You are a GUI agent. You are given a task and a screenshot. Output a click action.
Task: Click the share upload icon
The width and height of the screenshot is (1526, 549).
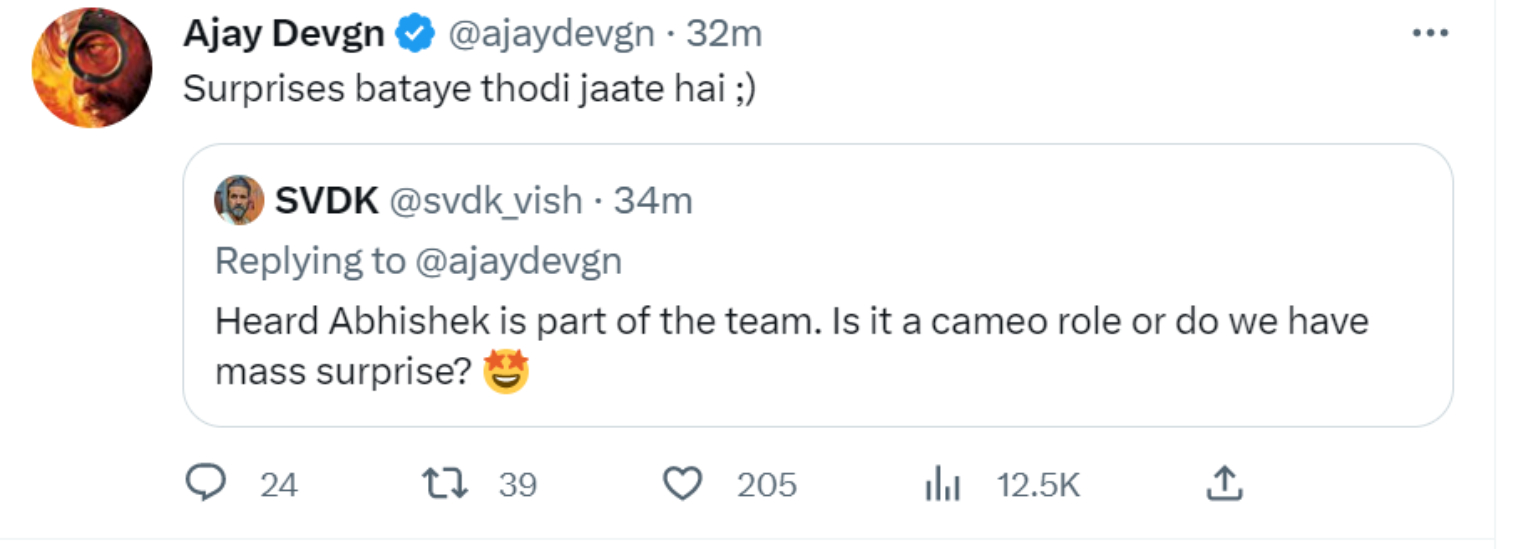1224,484
